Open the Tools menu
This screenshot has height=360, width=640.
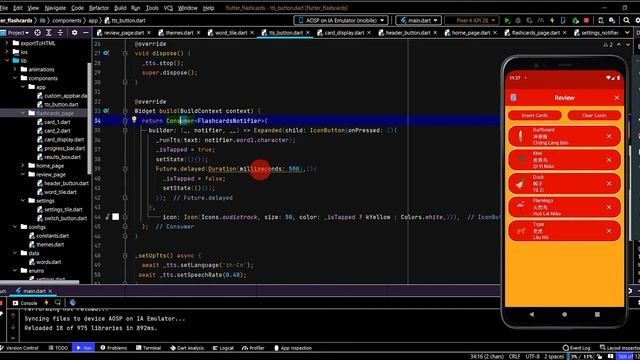pos(152,8)
